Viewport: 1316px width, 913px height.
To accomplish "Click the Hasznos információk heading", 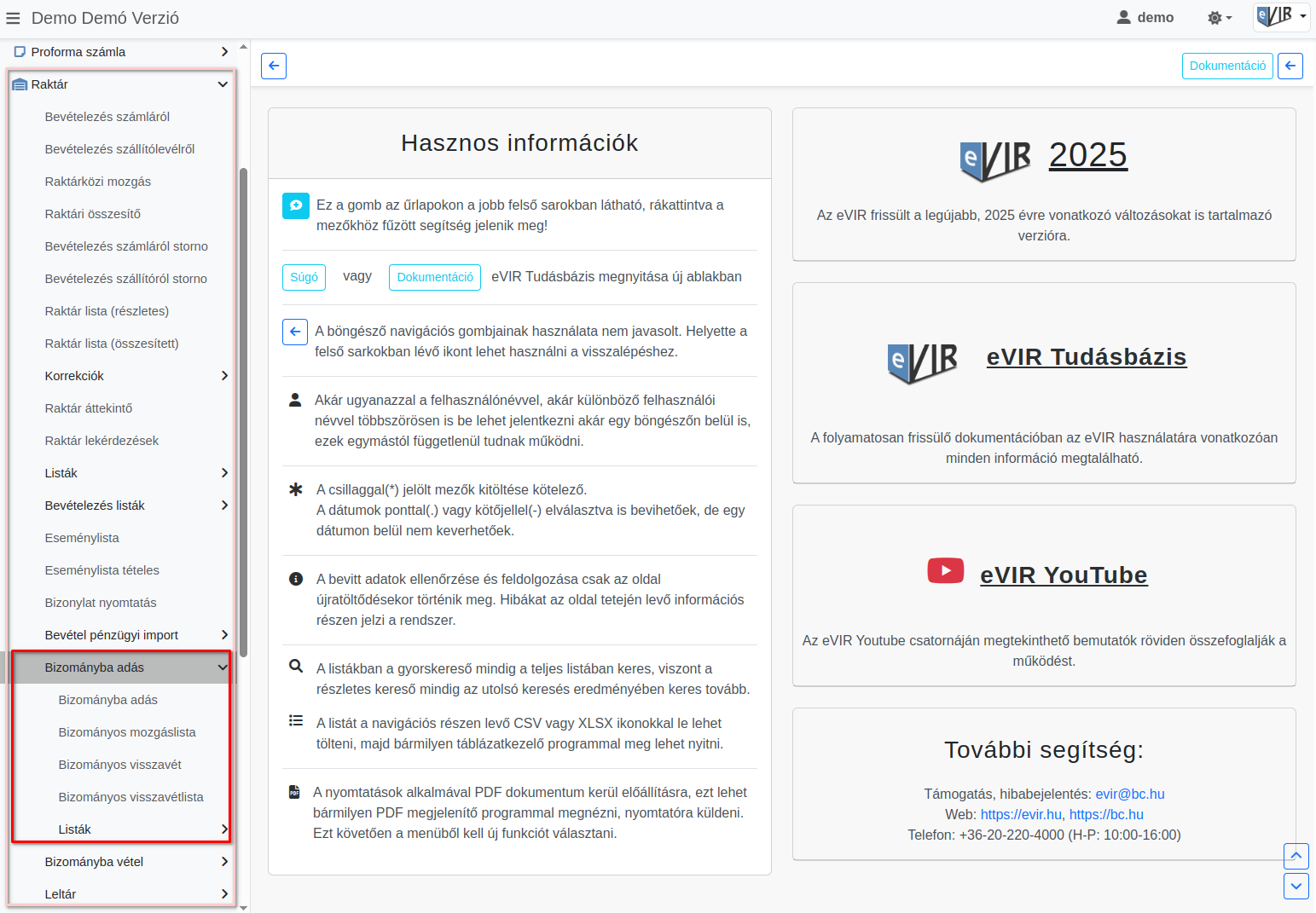I will 519,143.
